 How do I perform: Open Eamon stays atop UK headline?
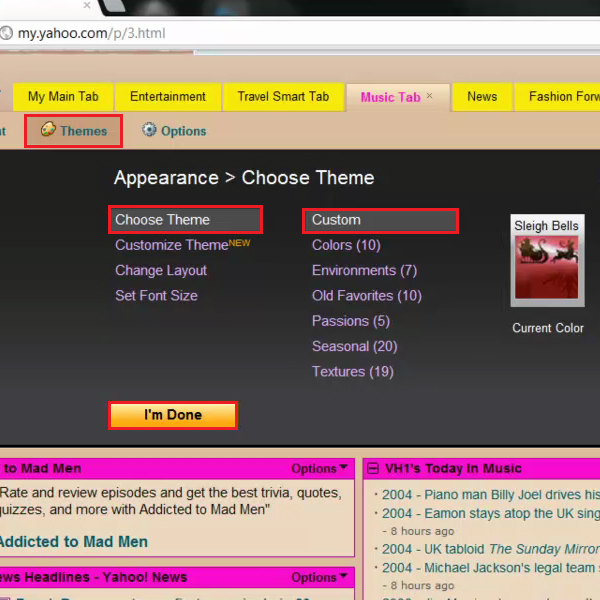pyautogui.click(x=491, y=513)
